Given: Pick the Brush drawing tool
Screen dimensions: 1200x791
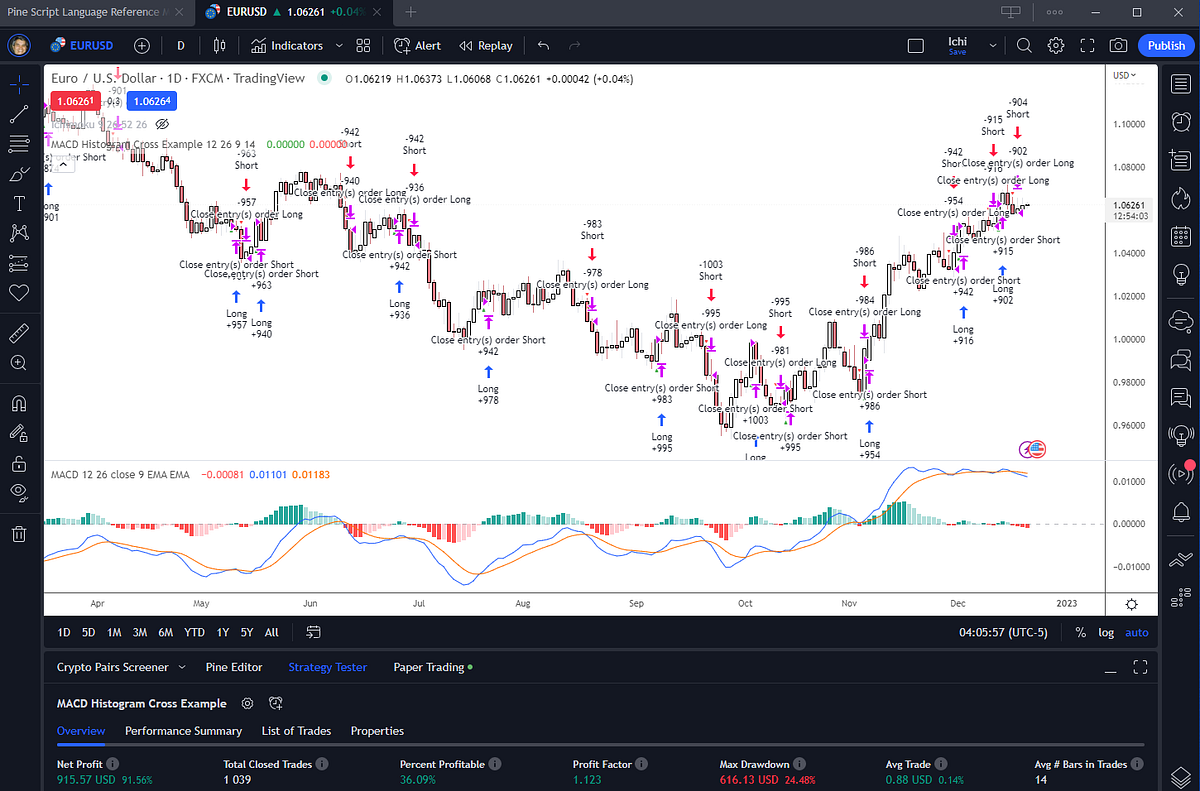Looking at the screenshot, I should tap(18, 174).
